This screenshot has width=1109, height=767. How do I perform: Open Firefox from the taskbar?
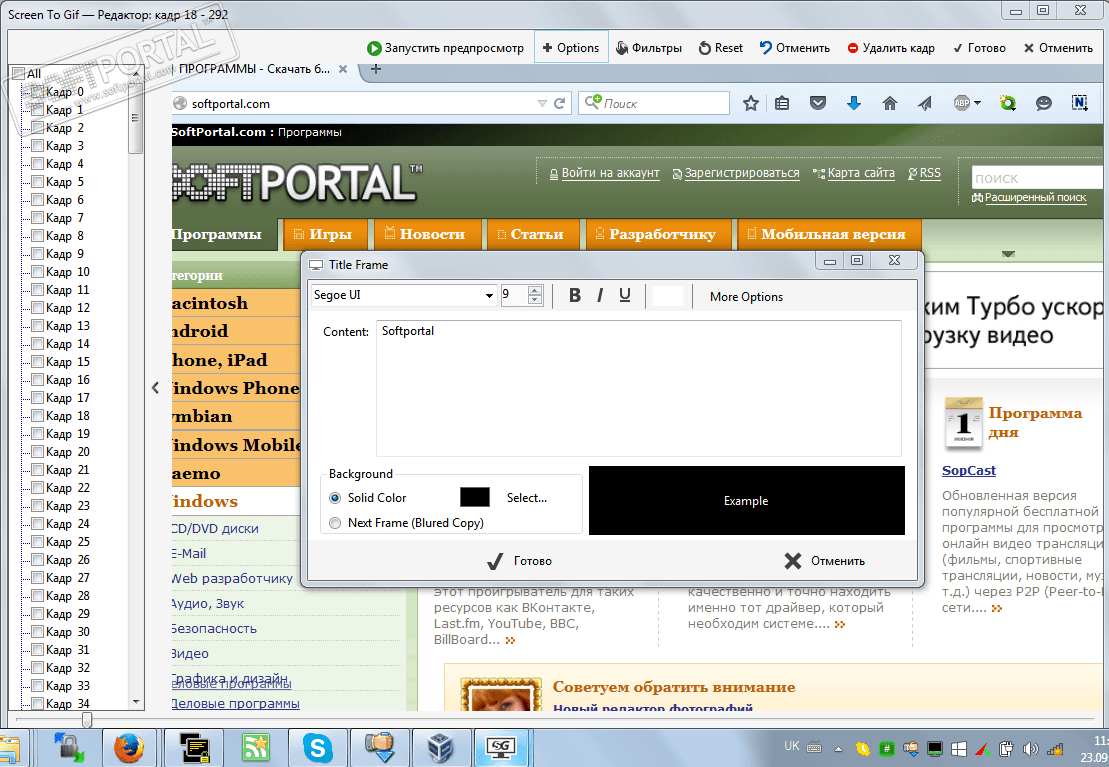click(129, 747)
